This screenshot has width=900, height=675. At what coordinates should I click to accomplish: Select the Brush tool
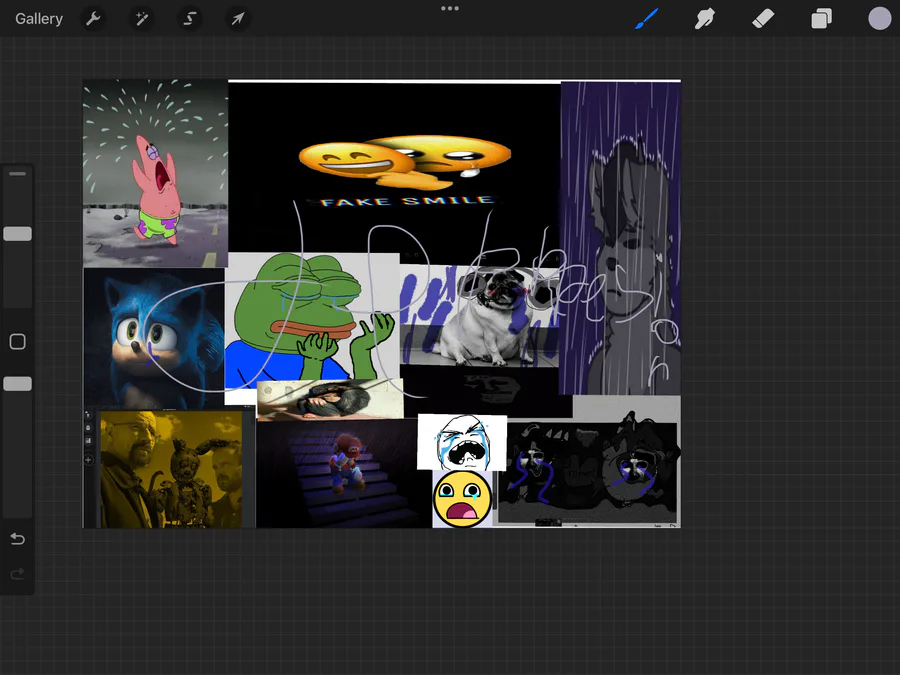click(647, 18)
